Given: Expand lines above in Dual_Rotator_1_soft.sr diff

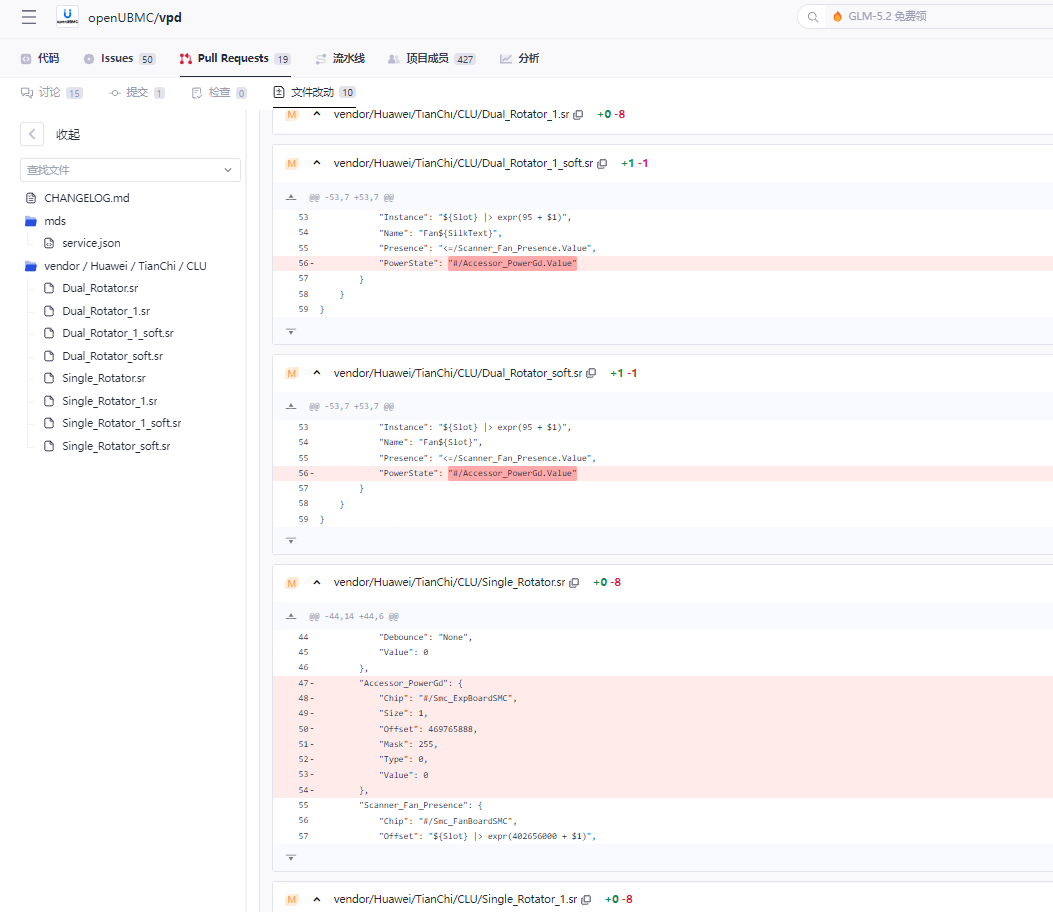Looking at the screenshot, I should pyautogui.click(x=291, y=197).
